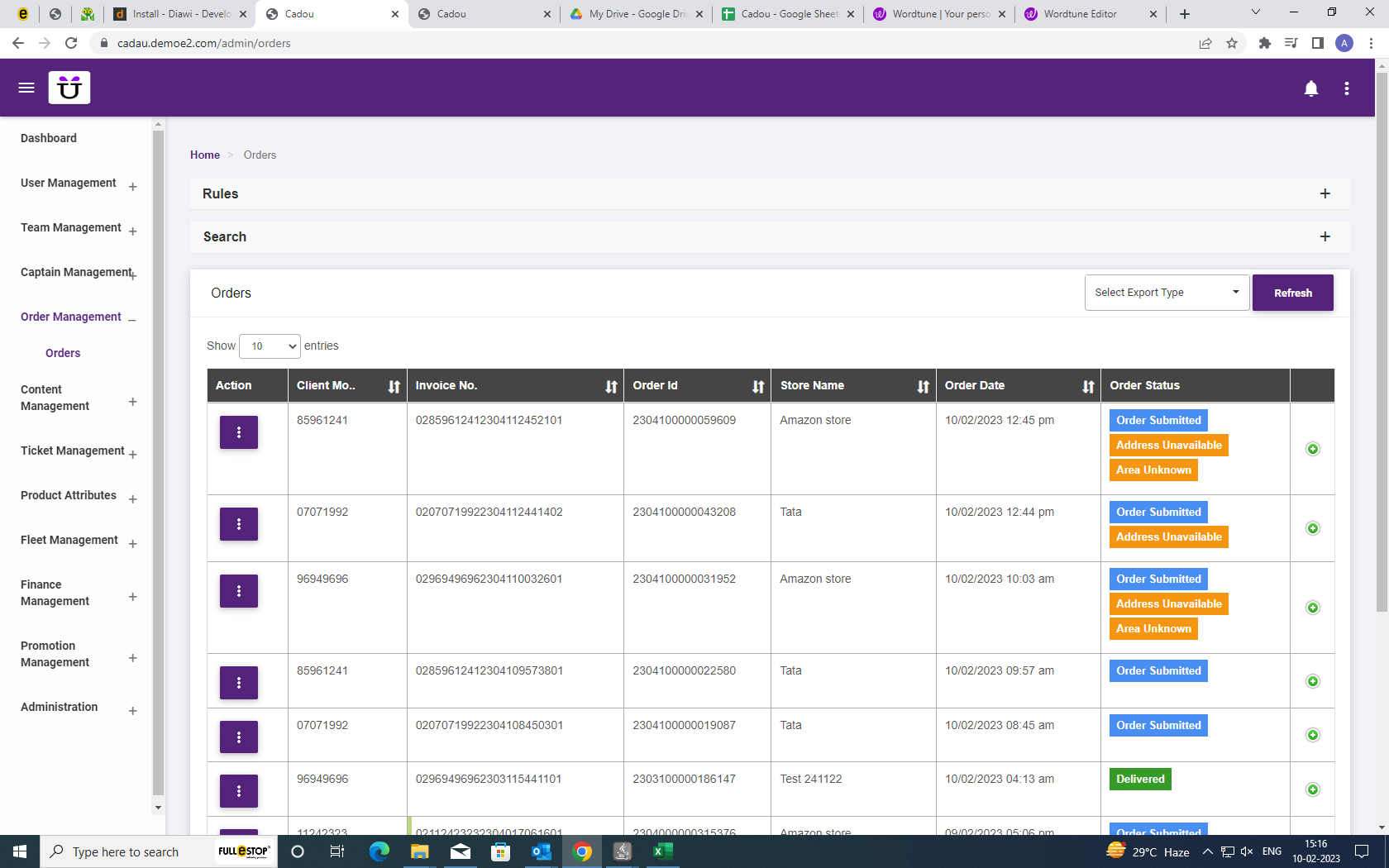Screen dimensions: 1389x868
Task: Open the notifications bell
Action: pos(1311,88)
